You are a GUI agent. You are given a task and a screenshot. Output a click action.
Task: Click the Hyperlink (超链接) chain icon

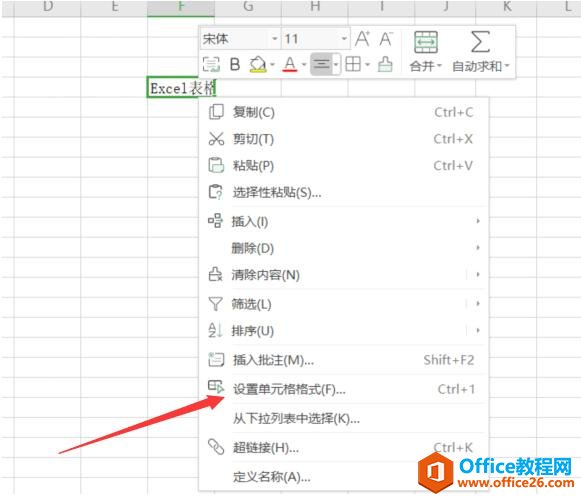[x=216, y=447]
